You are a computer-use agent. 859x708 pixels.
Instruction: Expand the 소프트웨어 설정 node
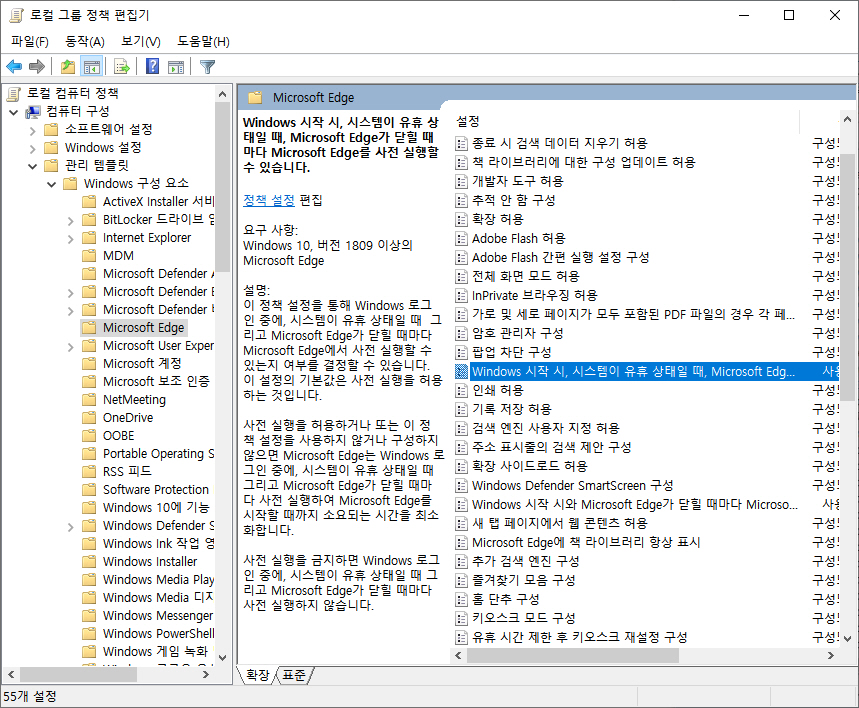coord(32,130)
